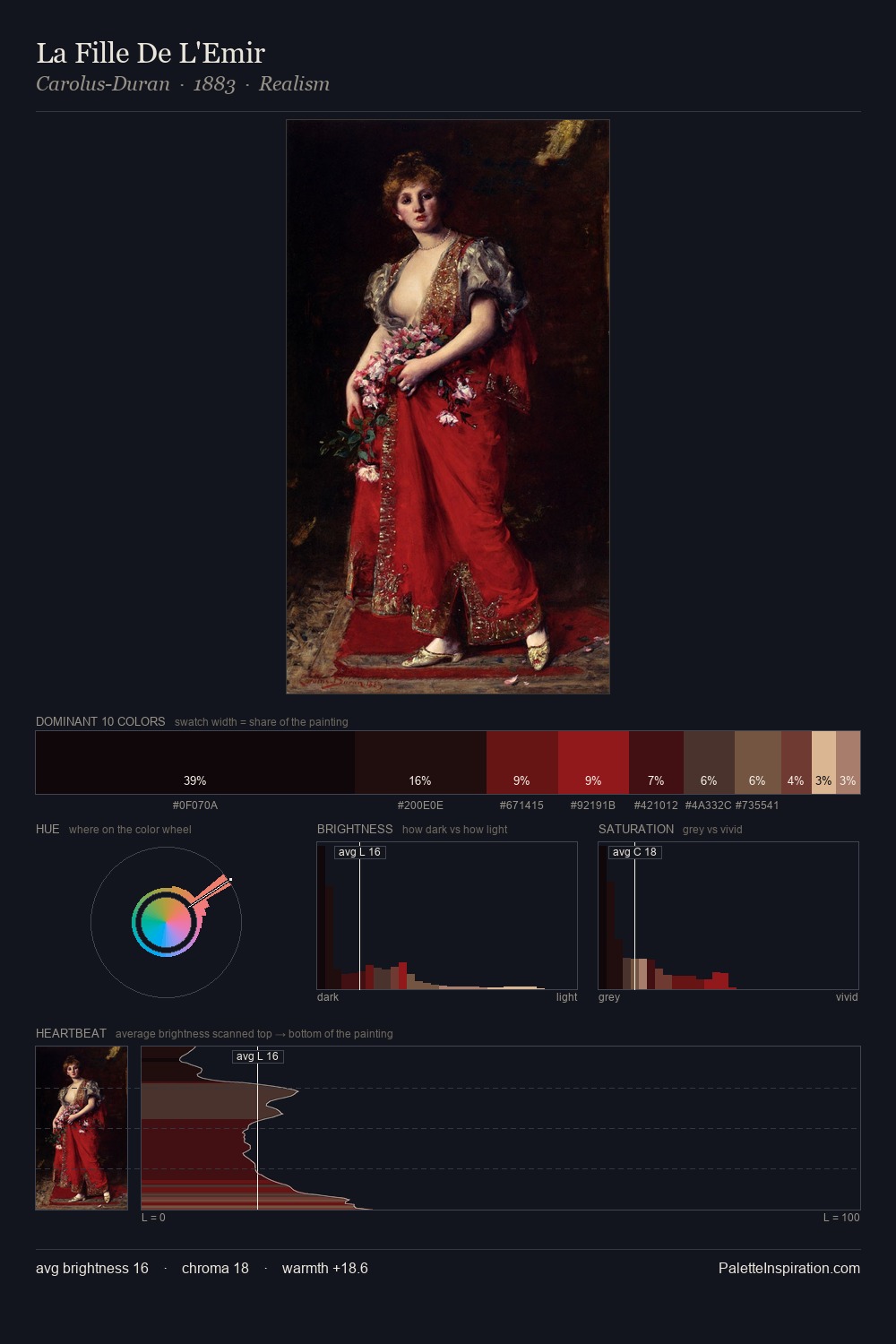Click the hex label #671415
The image size is (896, 1344).
[x=521, y=806]
